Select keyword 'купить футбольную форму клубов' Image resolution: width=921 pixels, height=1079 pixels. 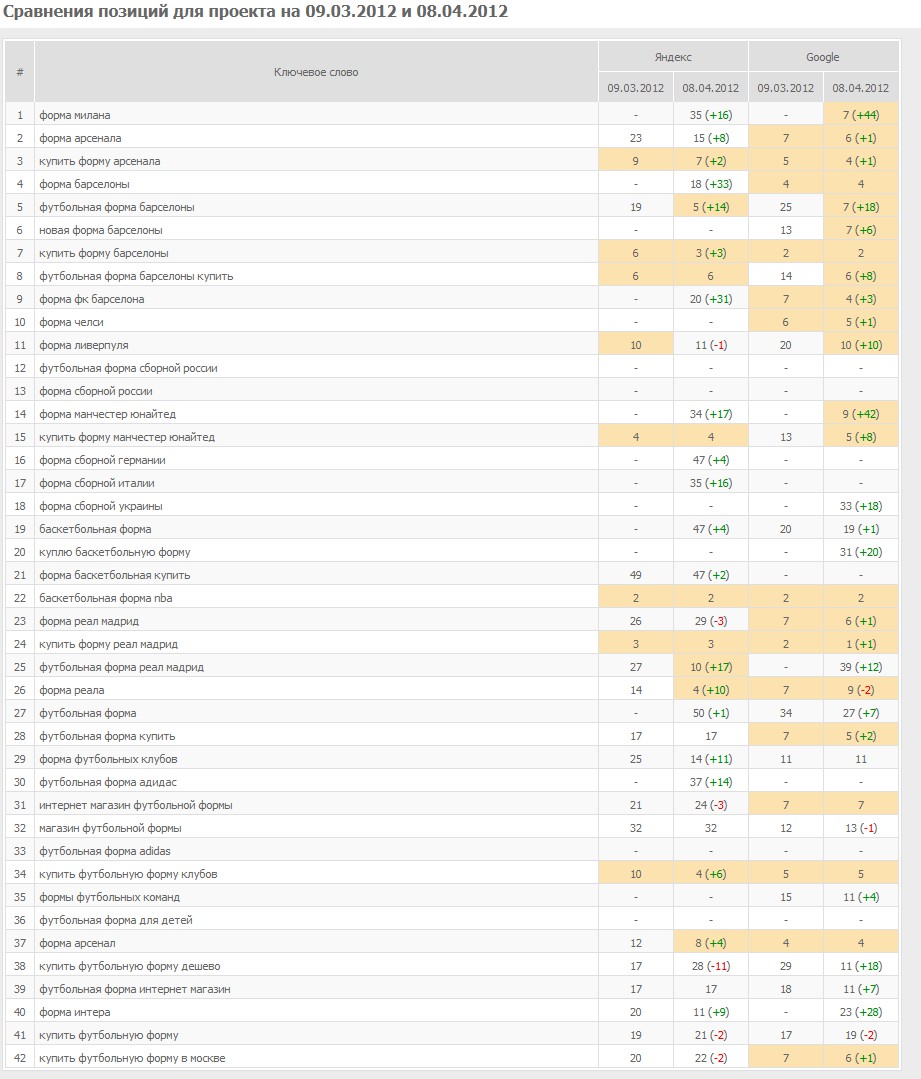(128, 874)
